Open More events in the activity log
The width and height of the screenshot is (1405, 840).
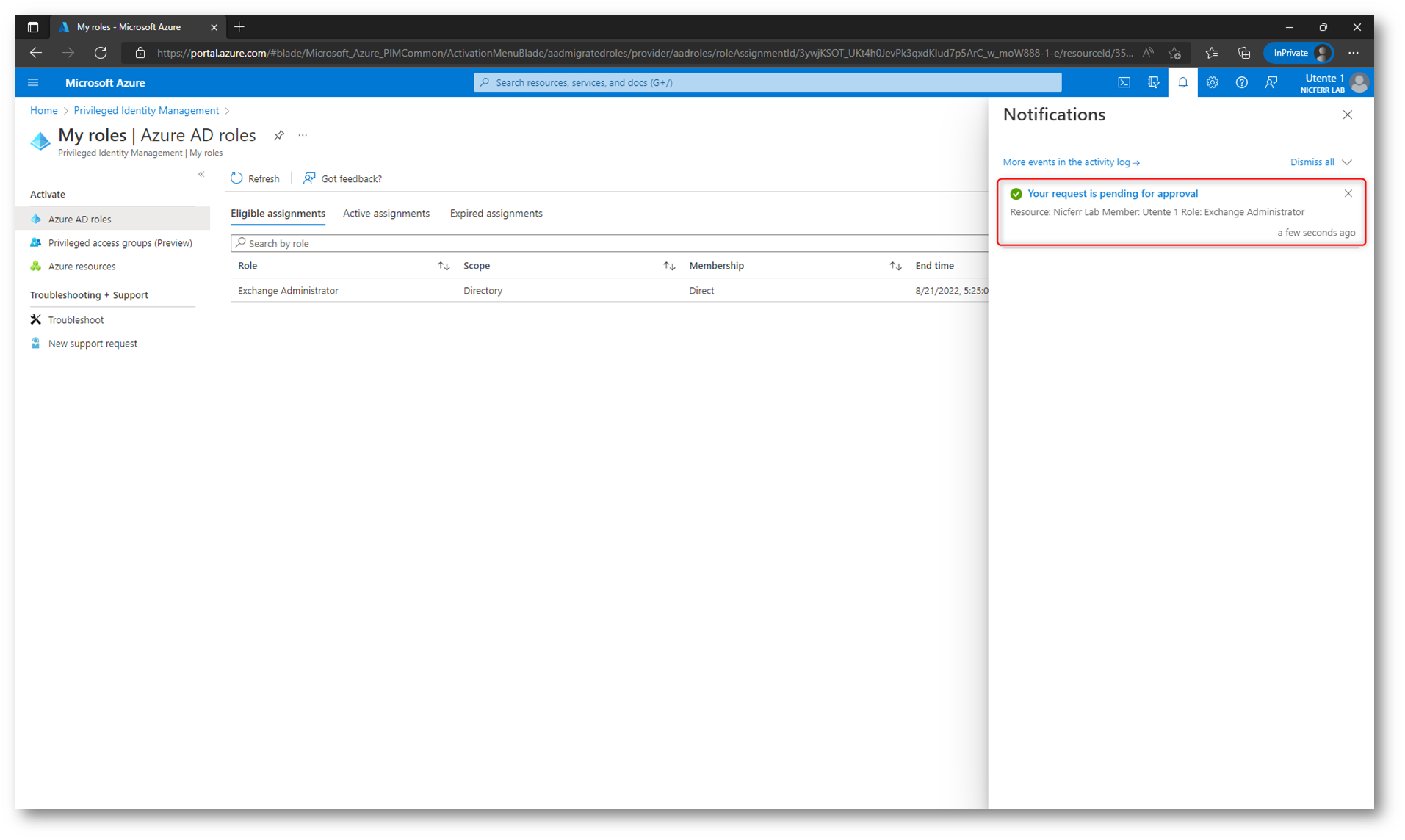click(1071, 162)
